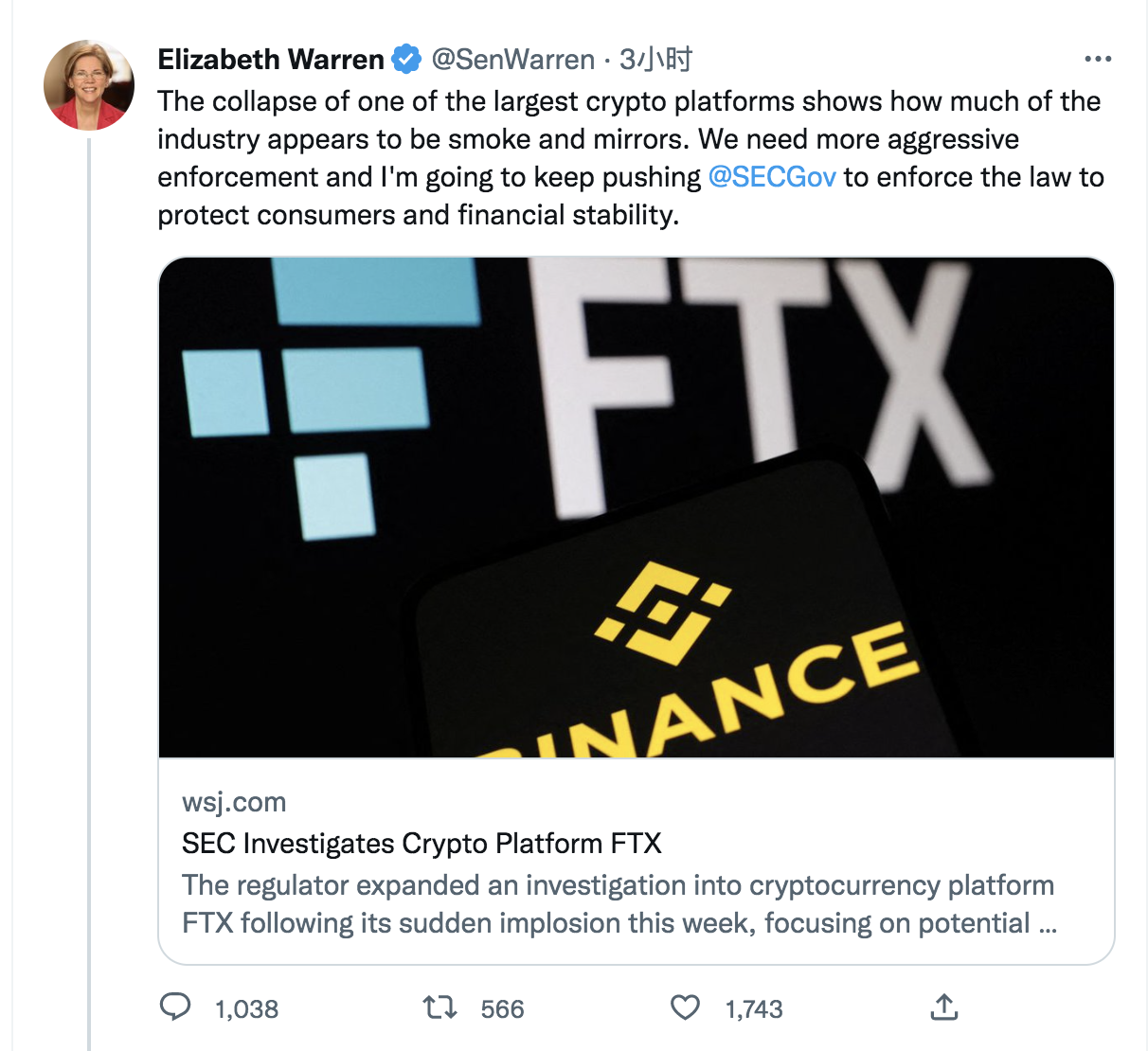Like the tweet about FTX collapse
This screenshot has width=1148, height=1051.
[x=687, y=1008]
